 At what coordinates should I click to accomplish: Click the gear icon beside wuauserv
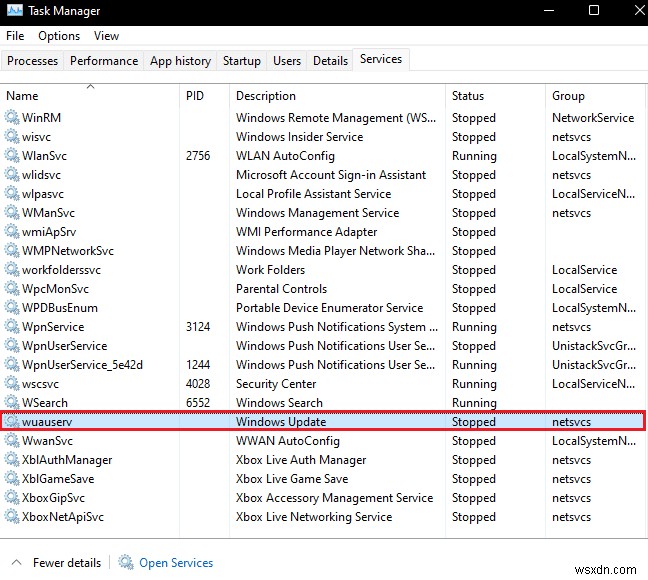[12, 422]
